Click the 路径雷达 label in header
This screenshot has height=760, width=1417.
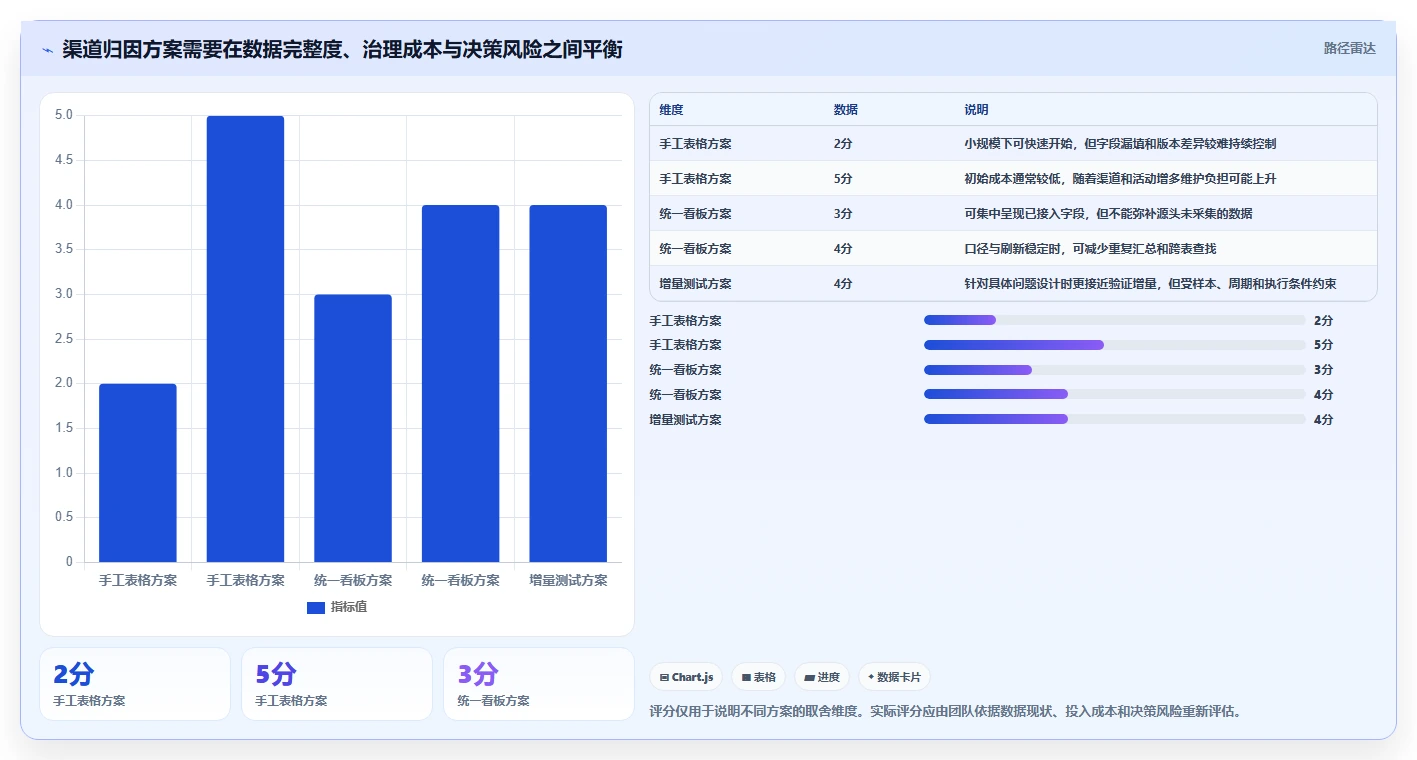point(1350,48)
